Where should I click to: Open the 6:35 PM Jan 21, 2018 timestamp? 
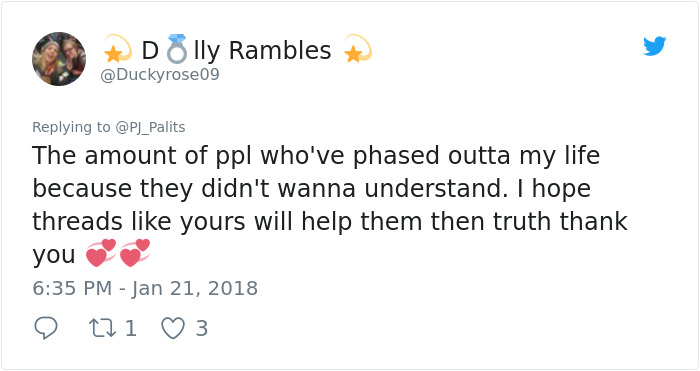[x=145, y=288]
